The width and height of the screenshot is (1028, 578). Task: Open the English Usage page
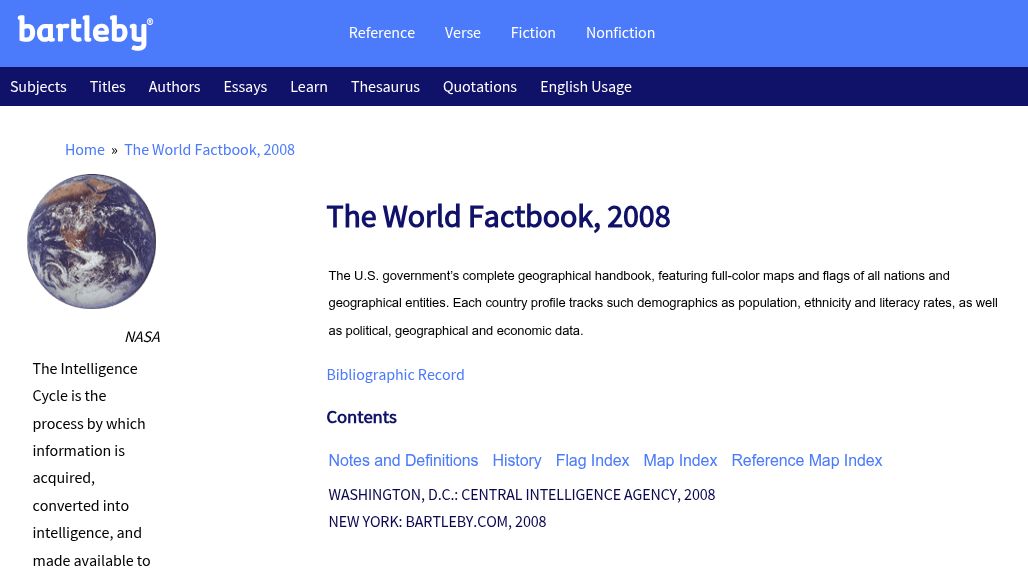(586, 86)
